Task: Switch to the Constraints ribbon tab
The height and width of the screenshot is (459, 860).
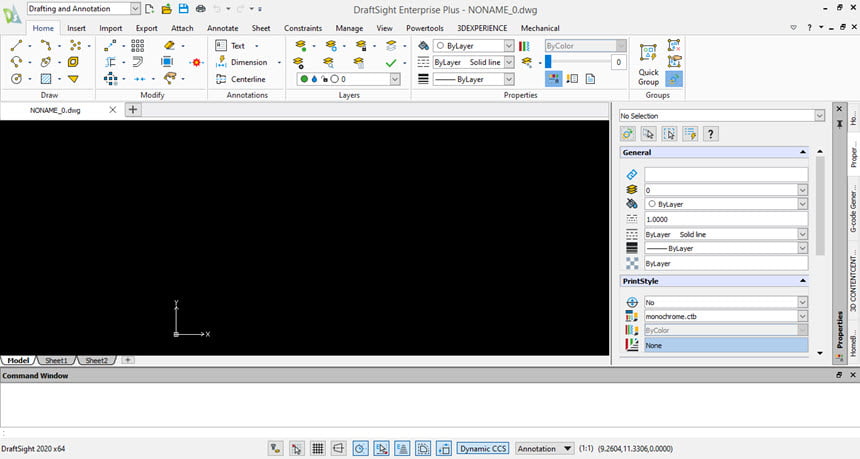Action: point(303,28)
